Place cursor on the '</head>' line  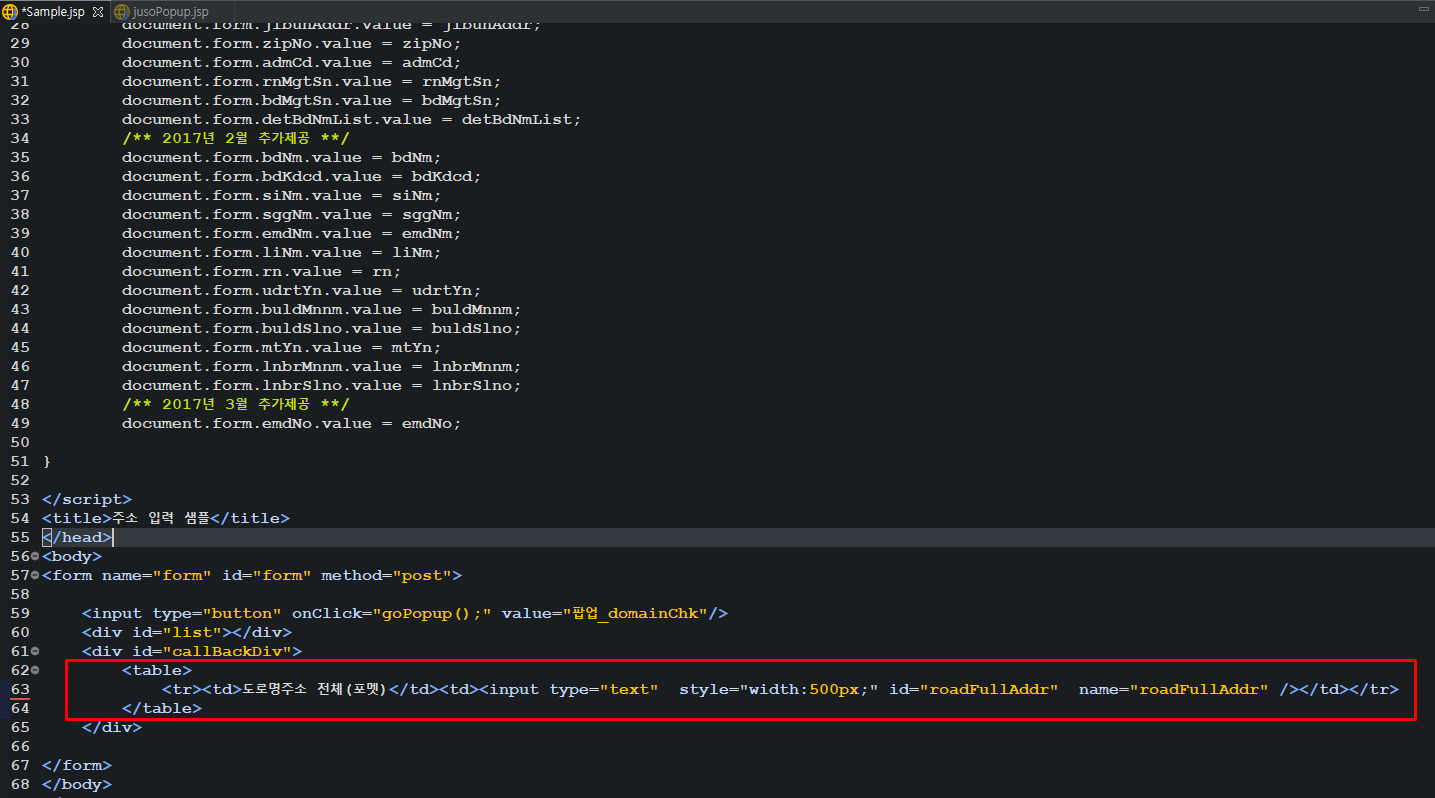click(77, 537)
